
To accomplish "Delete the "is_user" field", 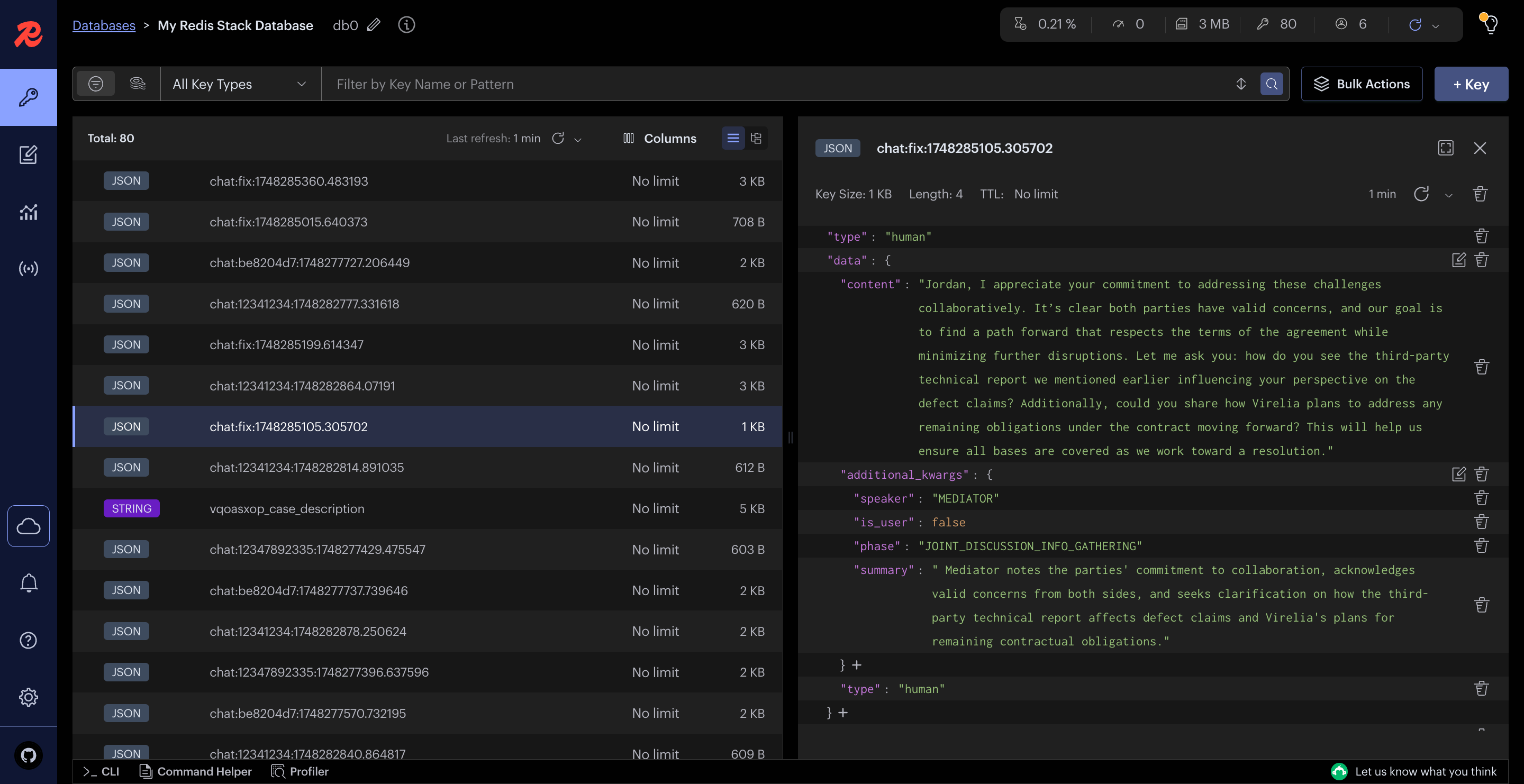I will (1482, 522).
